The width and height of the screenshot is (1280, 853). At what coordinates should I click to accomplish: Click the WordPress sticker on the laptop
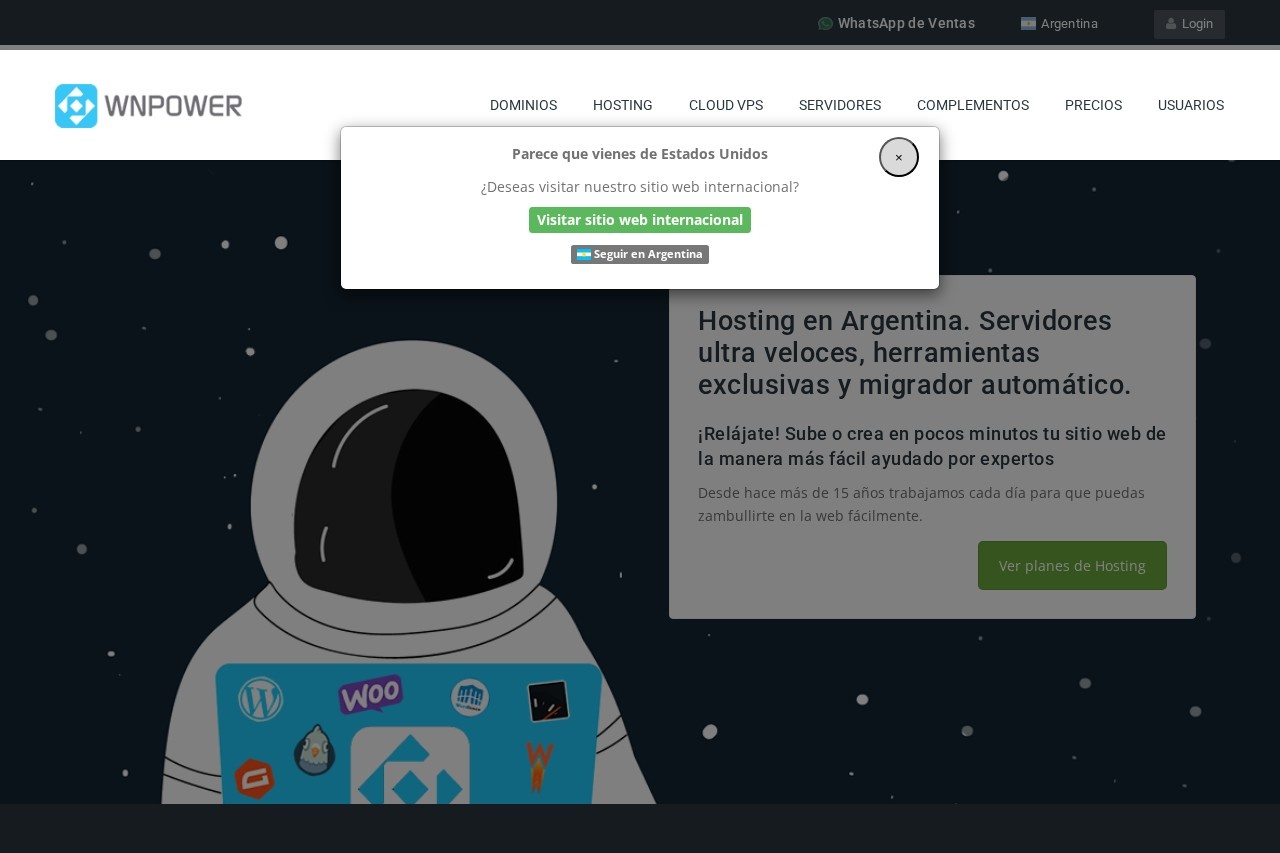coord(261,699)
